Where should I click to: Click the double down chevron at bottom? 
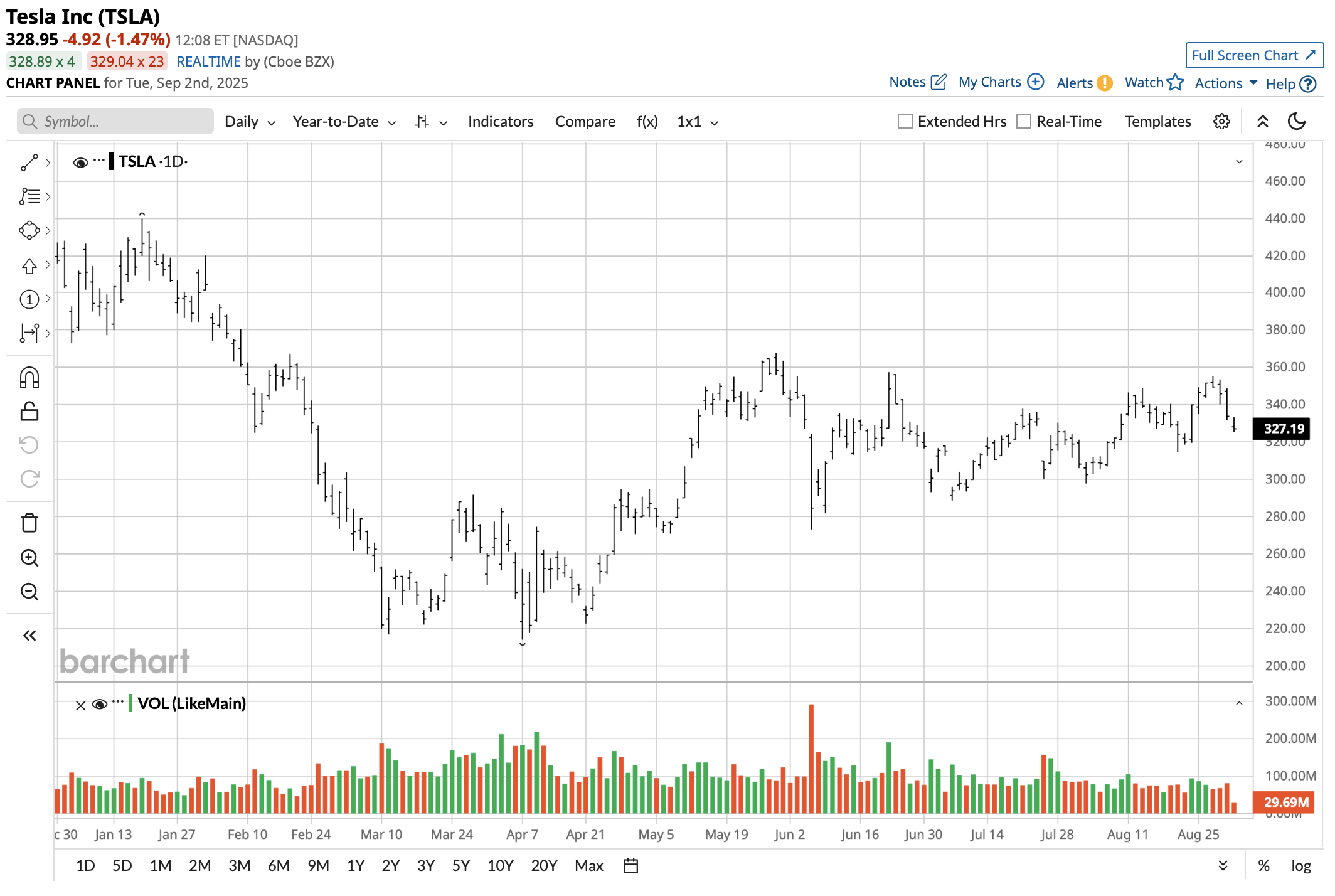pos(1223,866)
